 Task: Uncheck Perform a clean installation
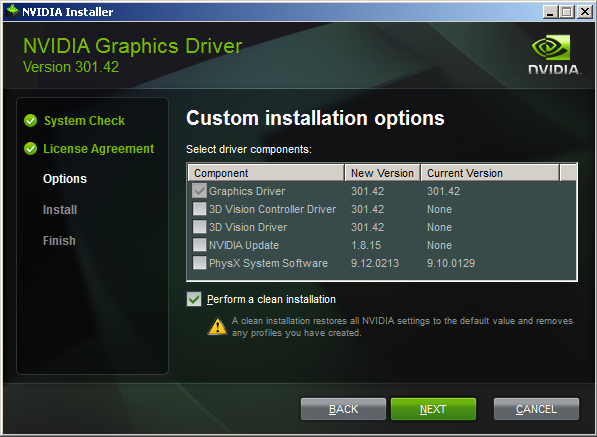coord(194,299)
